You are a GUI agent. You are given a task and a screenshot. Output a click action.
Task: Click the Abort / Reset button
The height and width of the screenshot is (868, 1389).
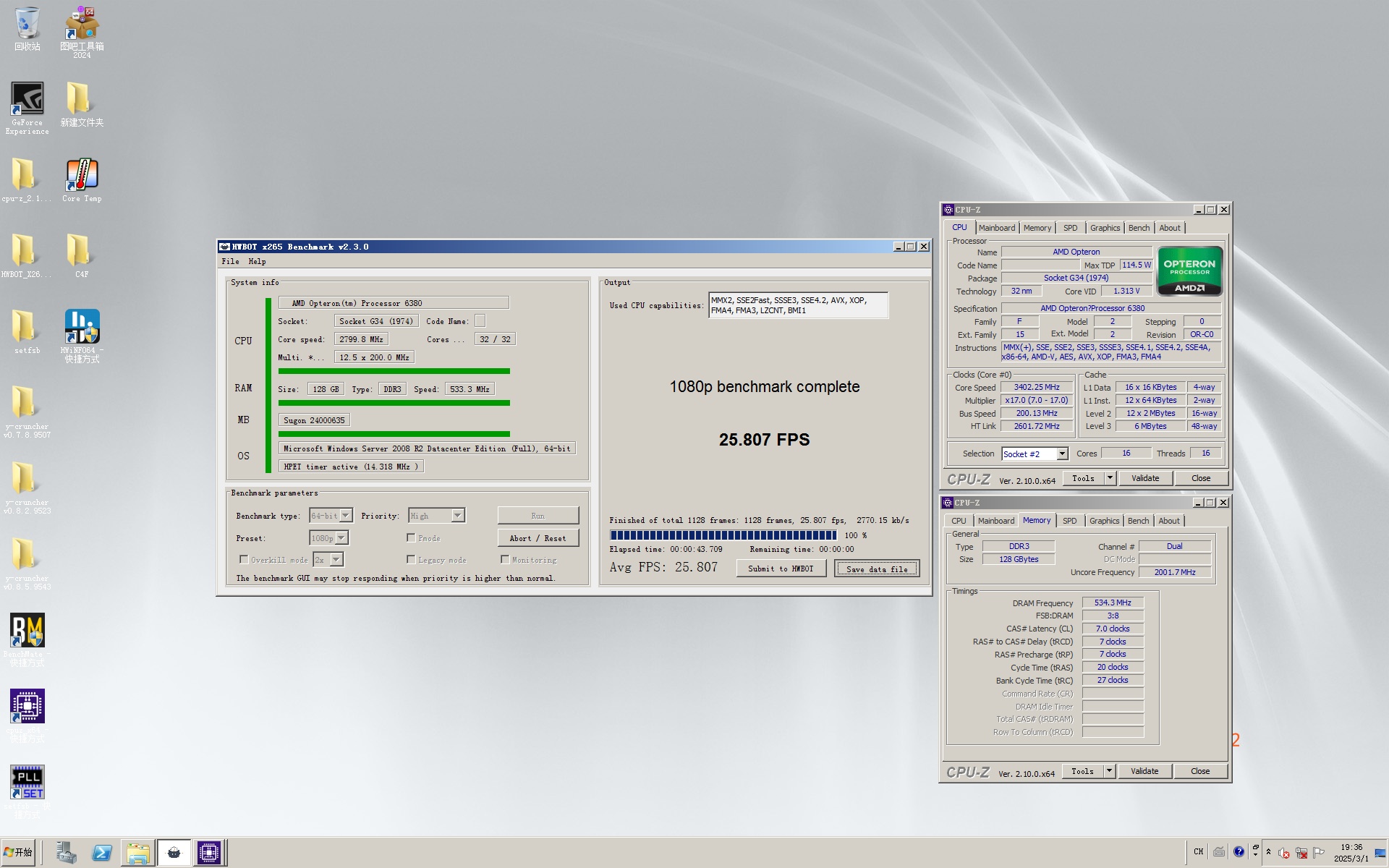[x=538, y=538]
